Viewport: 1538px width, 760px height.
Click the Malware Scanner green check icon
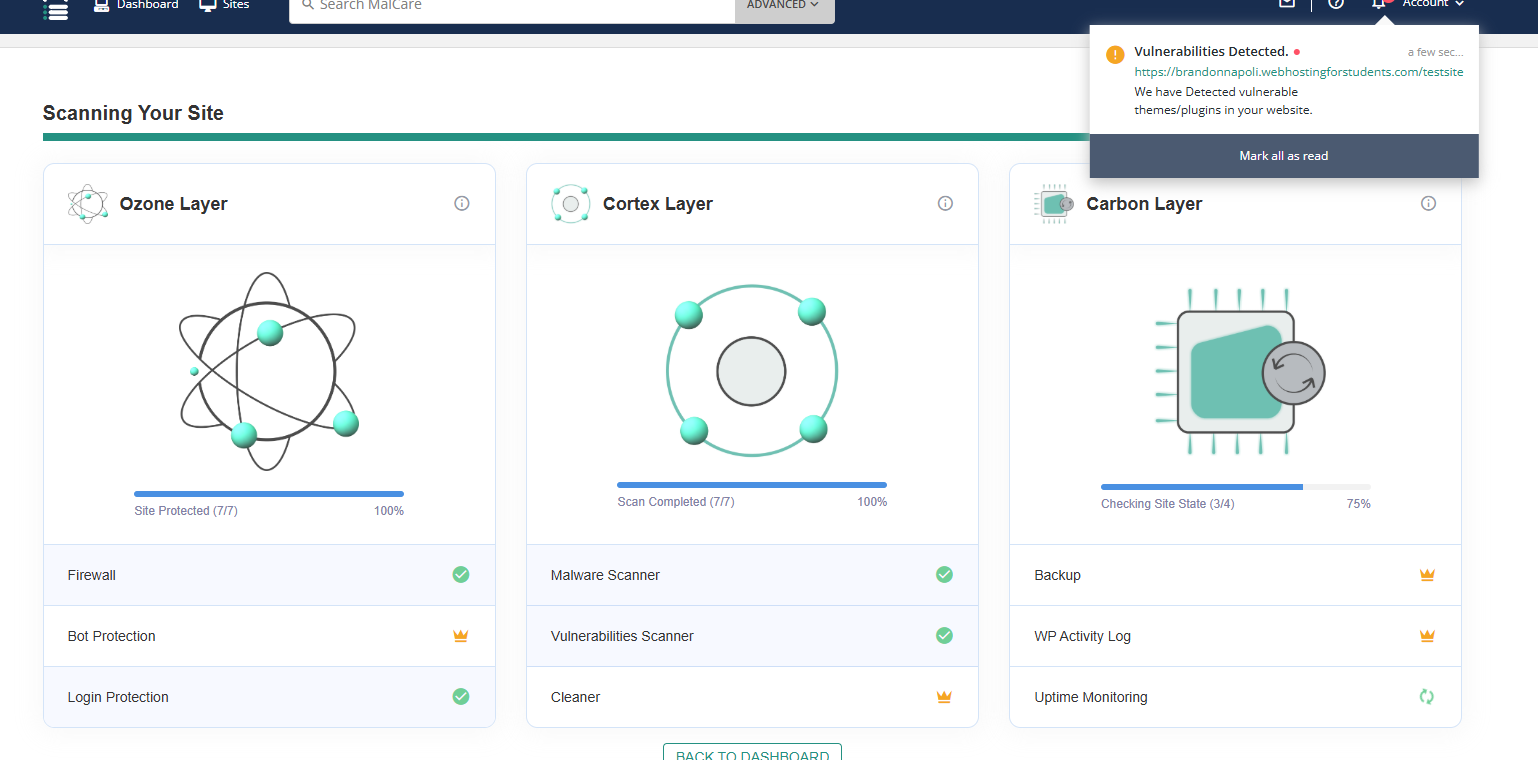(x=944, y=574)
